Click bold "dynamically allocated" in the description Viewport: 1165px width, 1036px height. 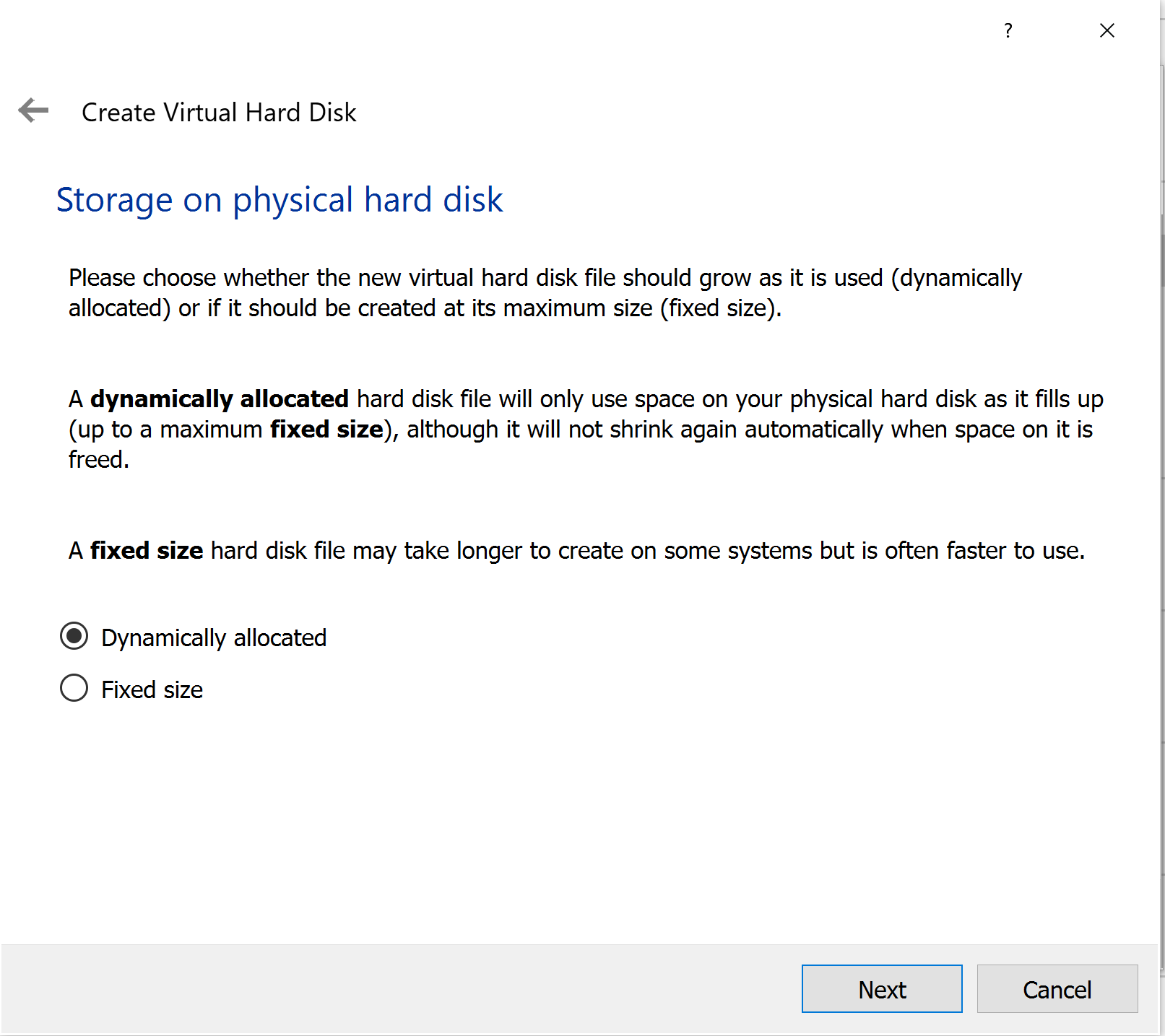tap(220, 399)
